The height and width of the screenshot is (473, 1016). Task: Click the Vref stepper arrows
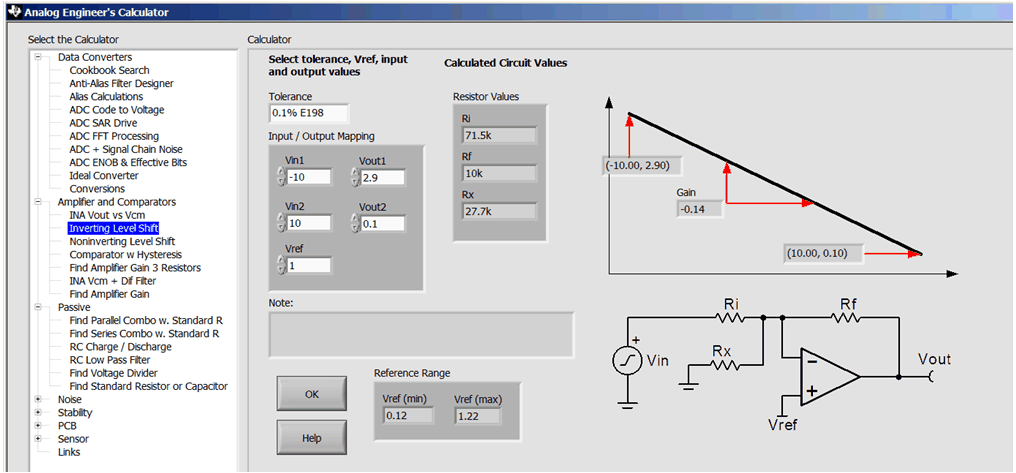pos(279,265)
